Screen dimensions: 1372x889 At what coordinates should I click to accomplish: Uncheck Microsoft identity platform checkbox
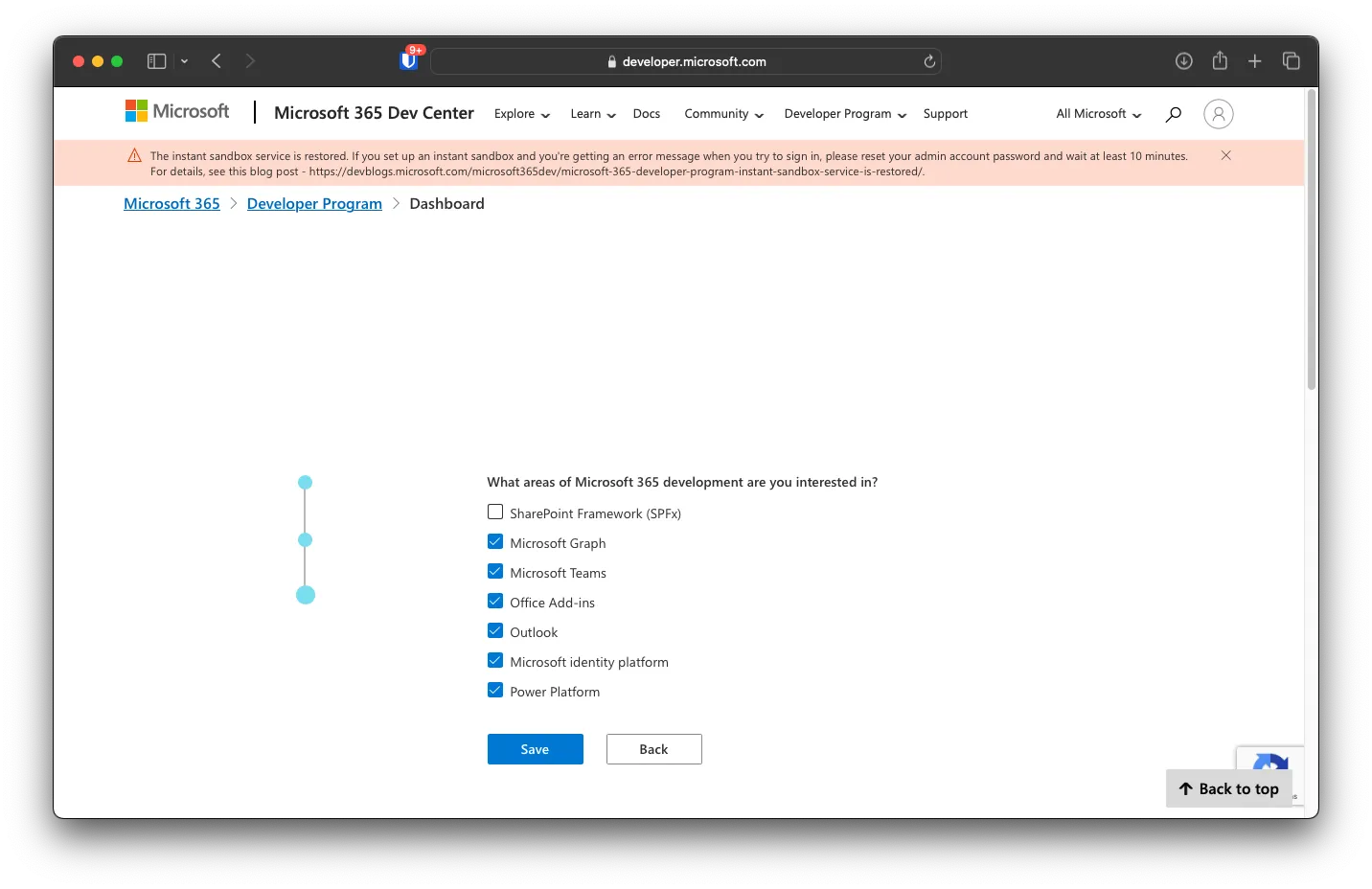(495, 661)
